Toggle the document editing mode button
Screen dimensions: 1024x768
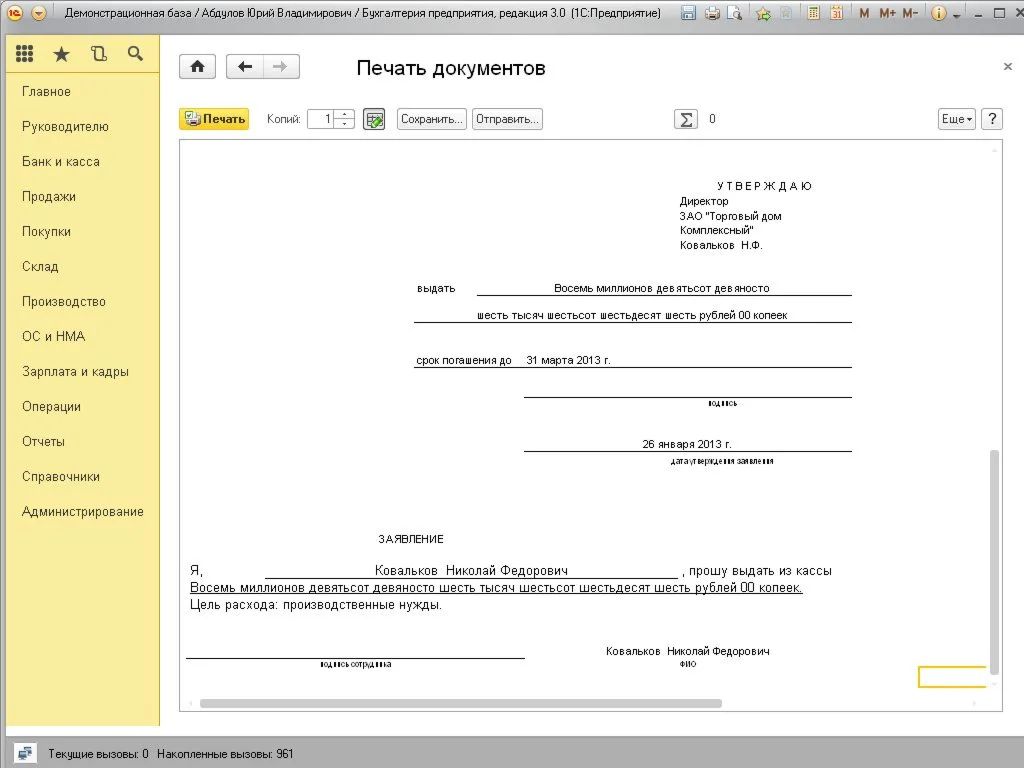[x=374, y=119]
